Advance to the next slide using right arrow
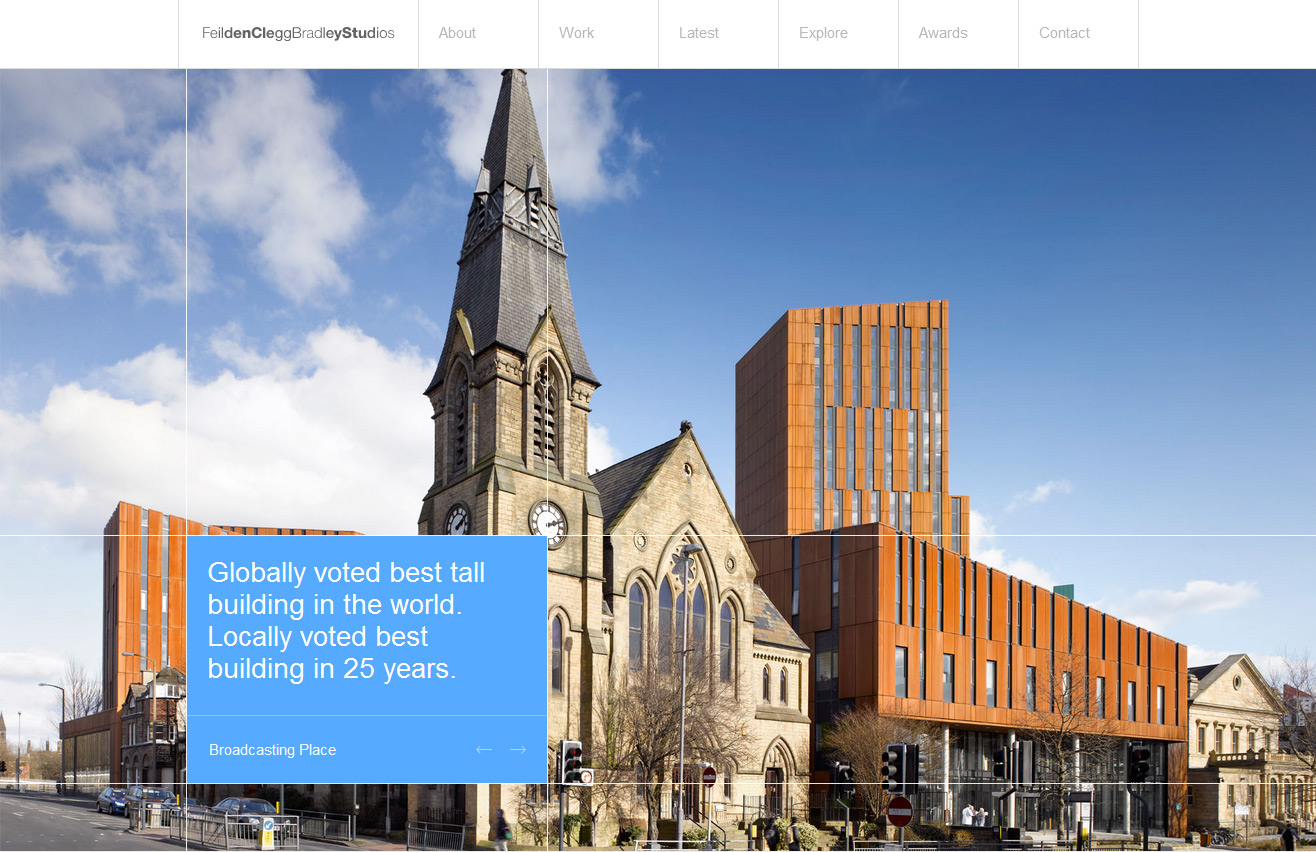Viewport: 1316px width, 852px height. 517,750
